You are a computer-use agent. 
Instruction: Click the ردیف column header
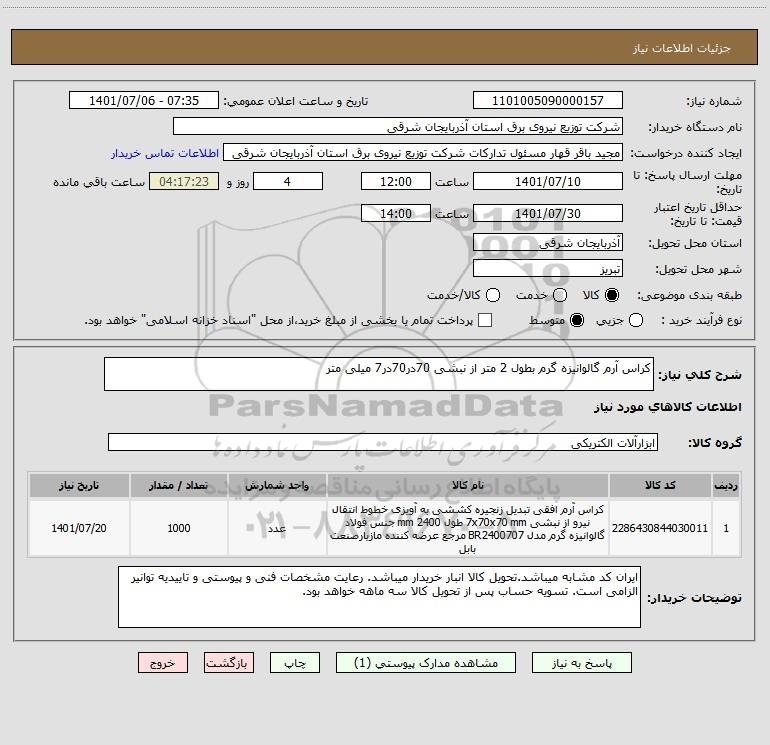tap(726, 485)
